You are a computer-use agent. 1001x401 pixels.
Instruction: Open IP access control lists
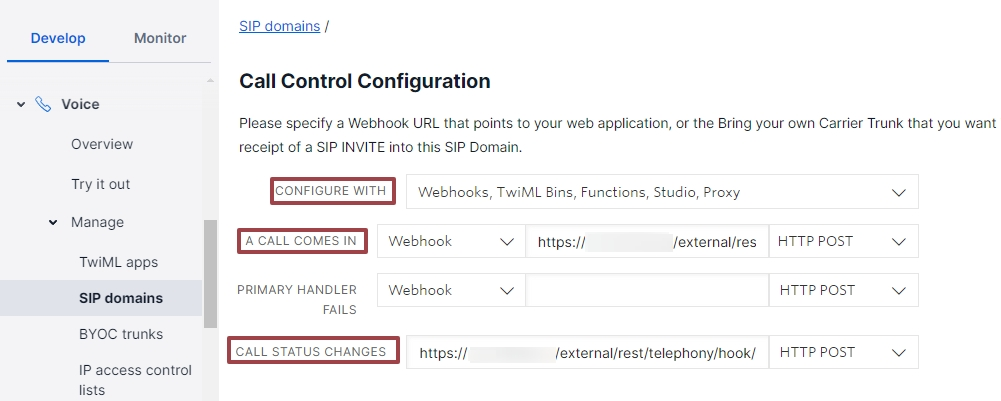tap(135, 380)
